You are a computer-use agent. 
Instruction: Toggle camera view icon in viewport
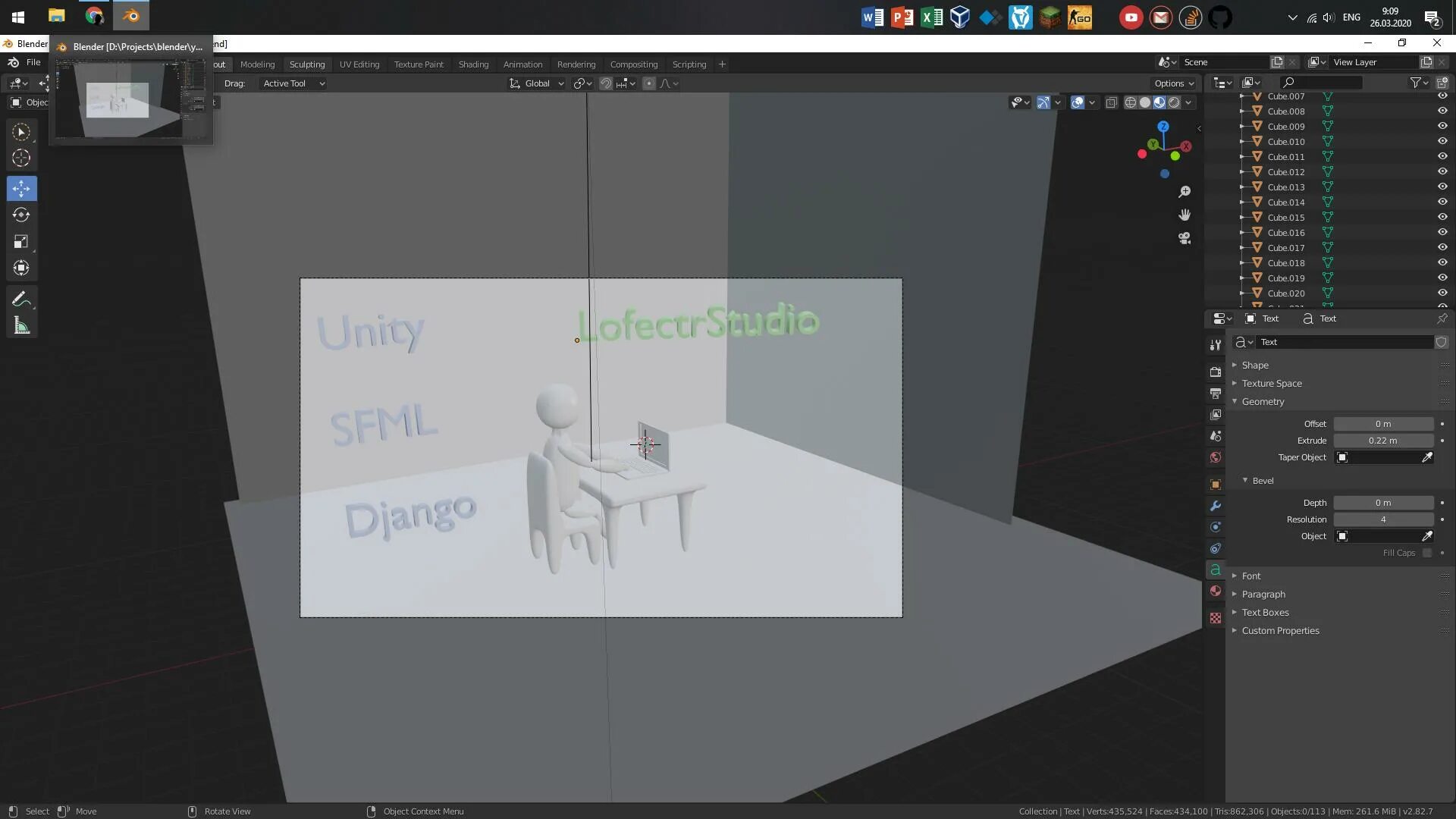pos(1184,238)
